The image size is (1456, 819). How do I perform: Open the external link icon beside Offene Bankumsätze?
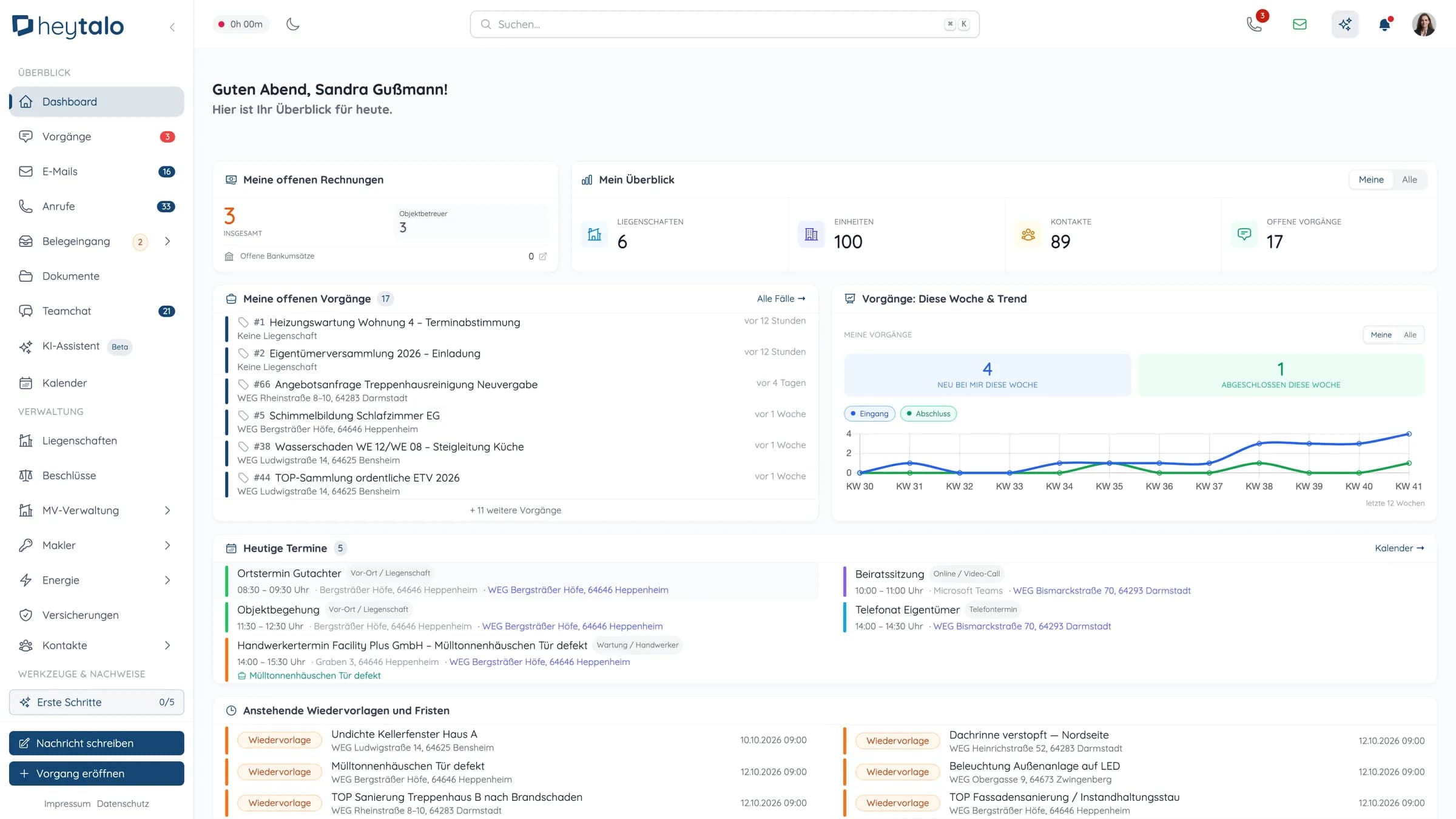[543, 257]
